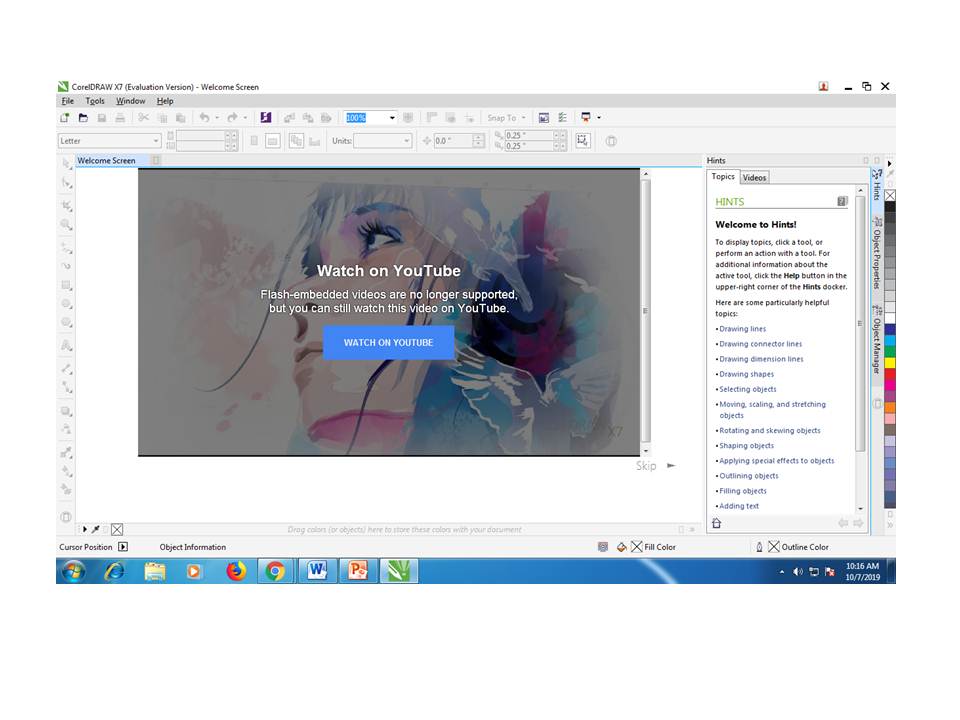Viewport: 960px width, 720px height.
Task: Click the WATCH ON YOUTUBE button
Action: [389, 342]
